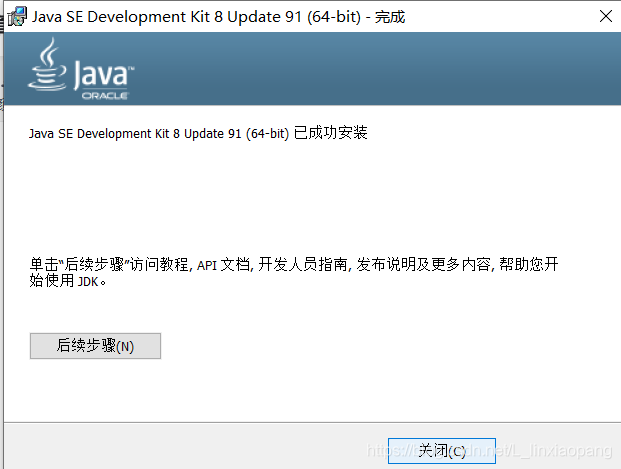This screenshot has height=469, width=621.
Task: Close the installer window with X
Action: pos(606,17)
